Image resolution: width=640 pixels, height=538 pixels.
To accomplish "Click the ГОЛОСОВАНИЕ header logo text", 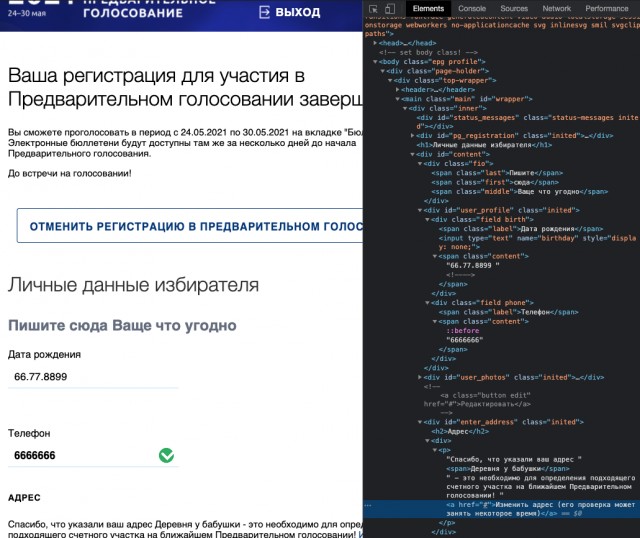I will coord(133,13).
